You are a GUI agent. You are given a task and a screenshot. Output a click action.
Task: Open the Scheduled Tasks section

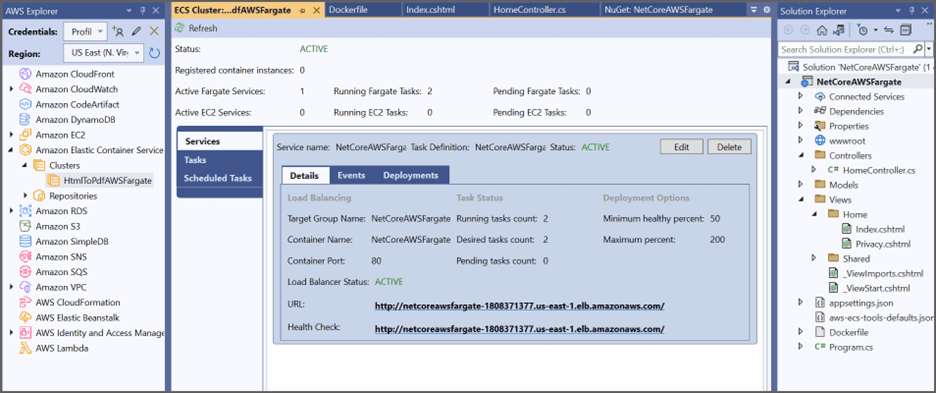tap(220, 178)
